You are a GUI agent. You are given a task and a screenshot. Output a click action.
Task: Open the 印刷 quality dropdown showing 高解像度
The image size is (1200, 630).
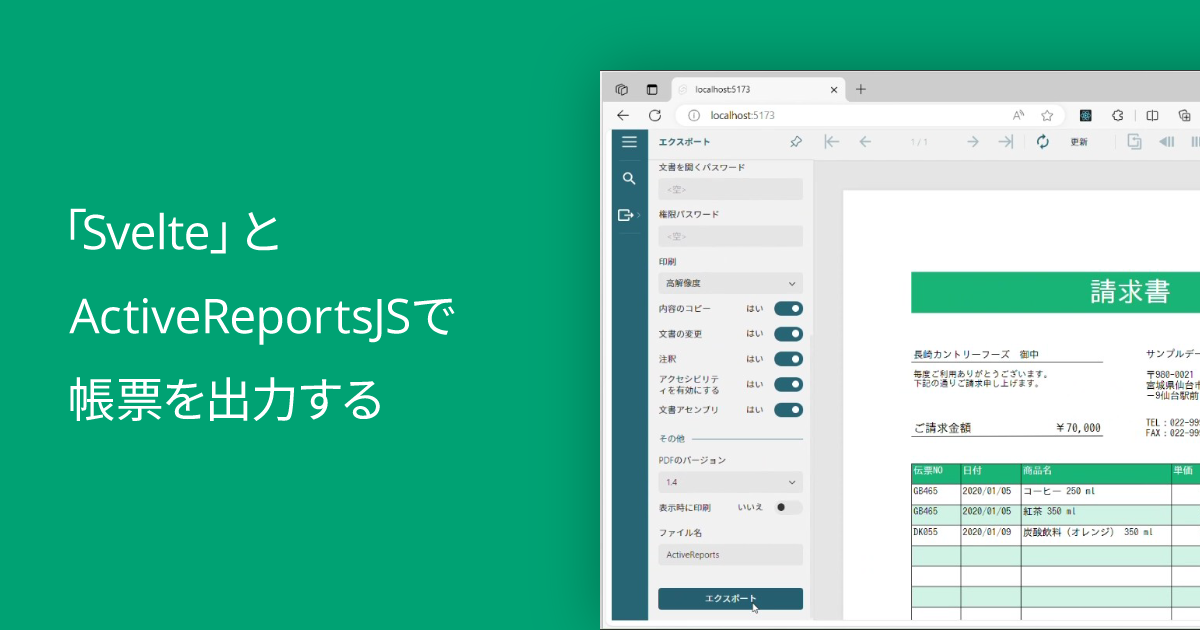[729, 283]
